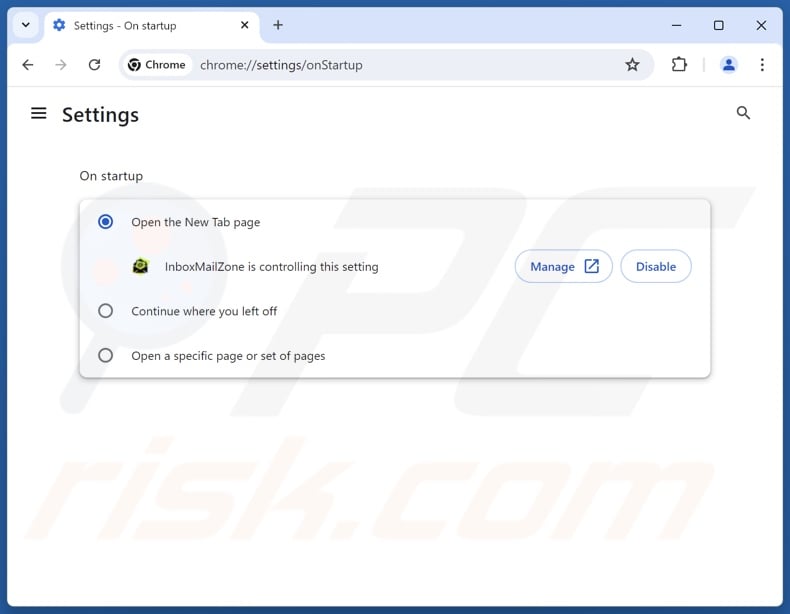Image resolution: width=790 pixels, height=614 pixels.
Task: Reload the page with refresh icon
Action: (94, 65)
